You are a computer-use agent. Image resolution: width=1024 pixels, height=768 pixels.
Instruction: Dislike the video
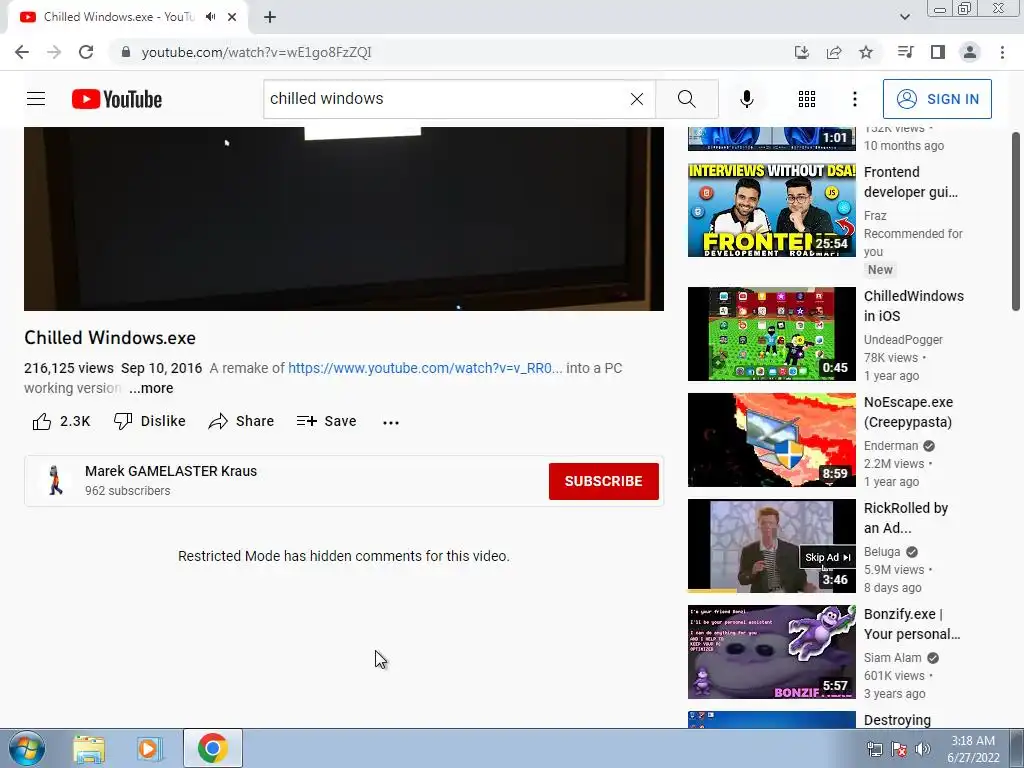point(150,421)
